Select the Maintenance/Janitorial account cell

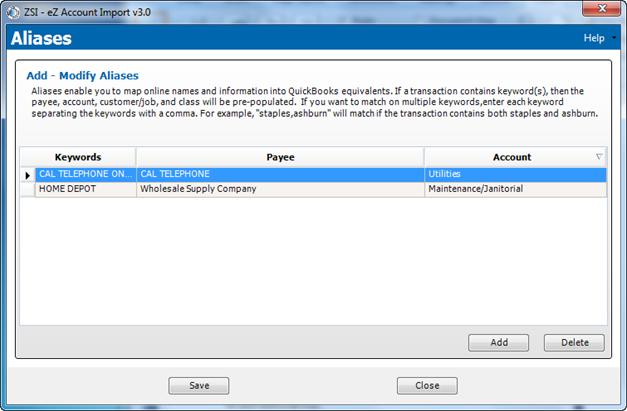(515, 189)
